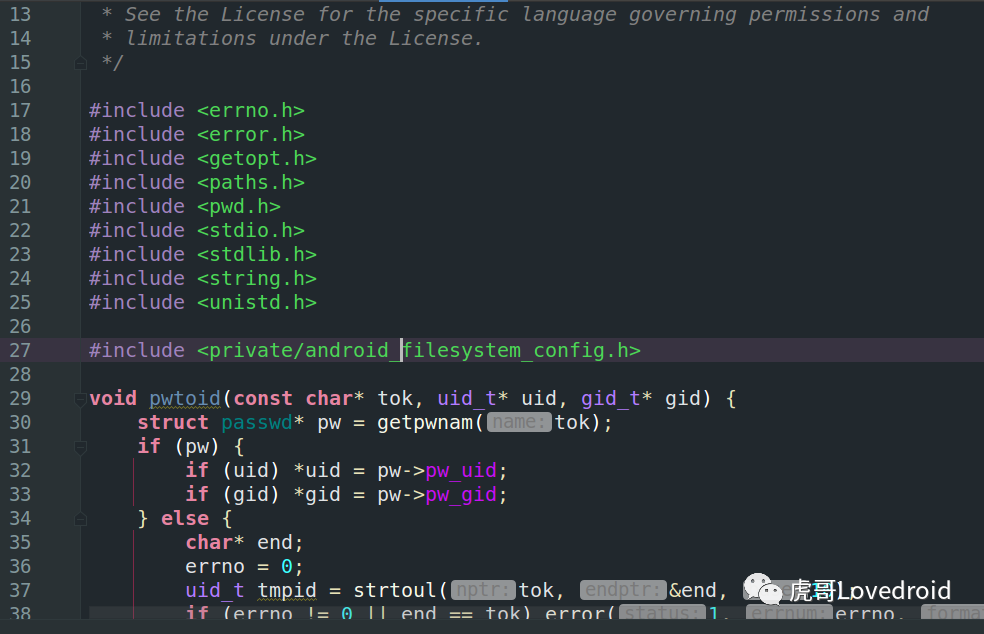The image size is (984, 634).
Task: Click the nptr: inlay hint in strtoul
Action: 483,590
